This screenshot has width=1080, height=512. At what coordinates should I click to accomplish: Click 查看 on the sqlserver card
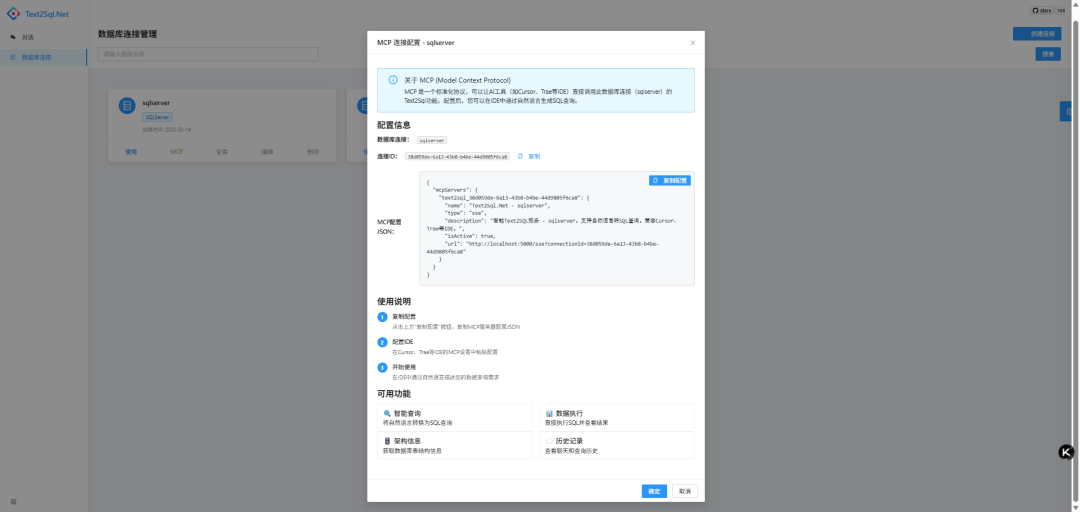tap(222, 152)
